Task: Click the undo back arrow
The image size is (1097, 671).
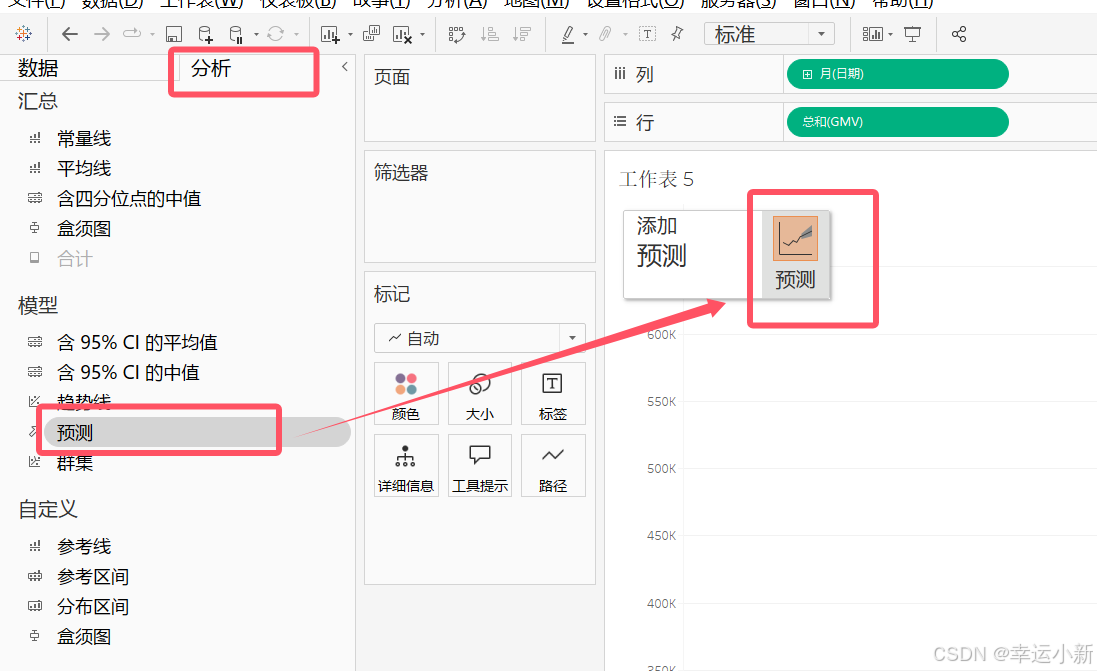Action: 69,34
